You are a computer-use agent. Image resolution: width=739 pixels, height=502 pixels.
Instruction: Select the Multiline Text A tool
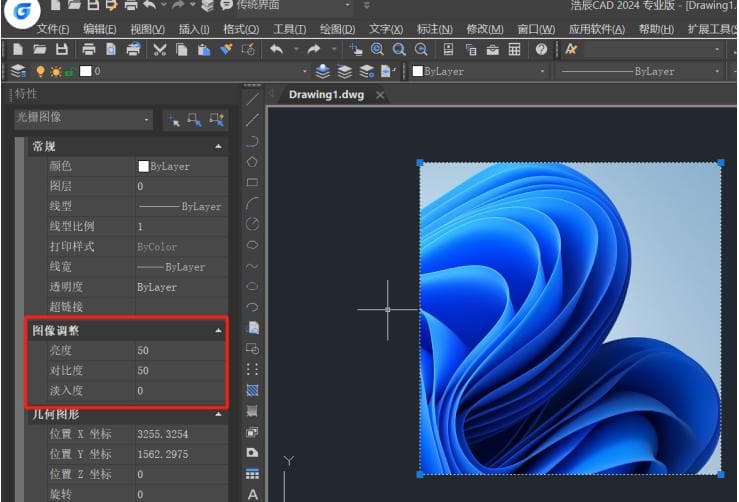[253, 494]
